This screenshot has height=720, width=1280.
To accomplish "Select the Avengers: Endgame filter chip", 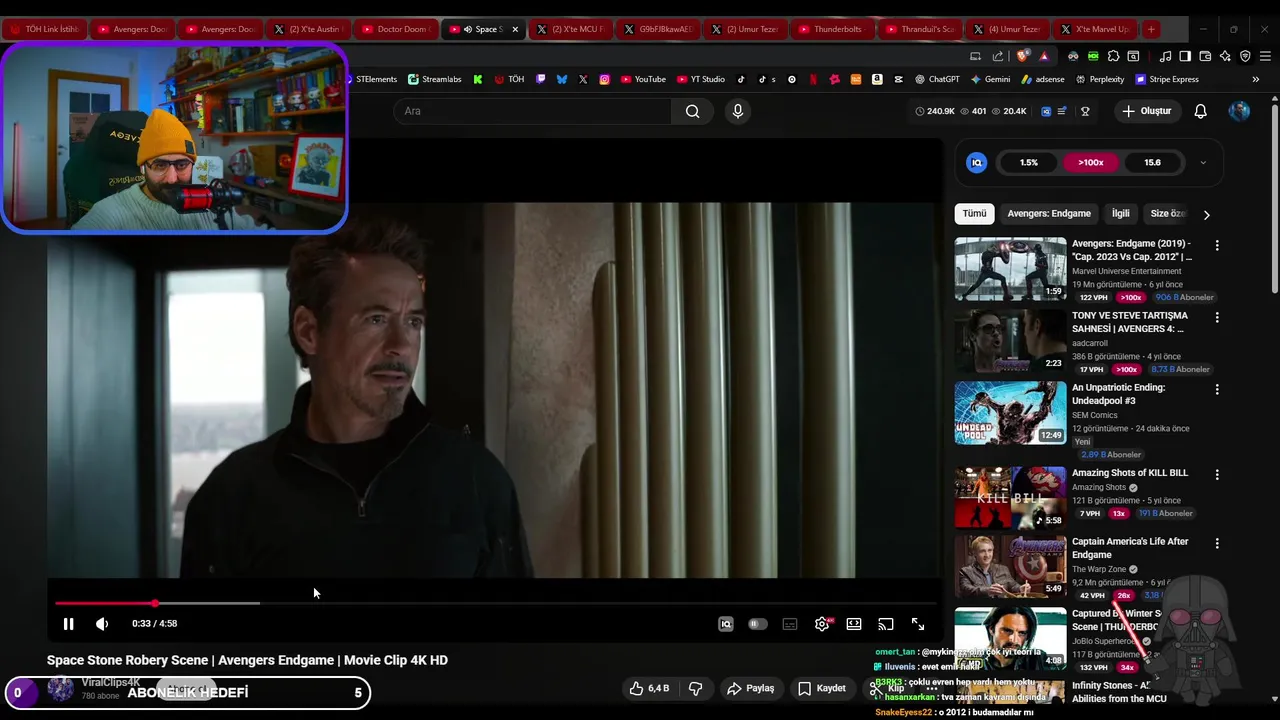I will [x=1049, y=213].
